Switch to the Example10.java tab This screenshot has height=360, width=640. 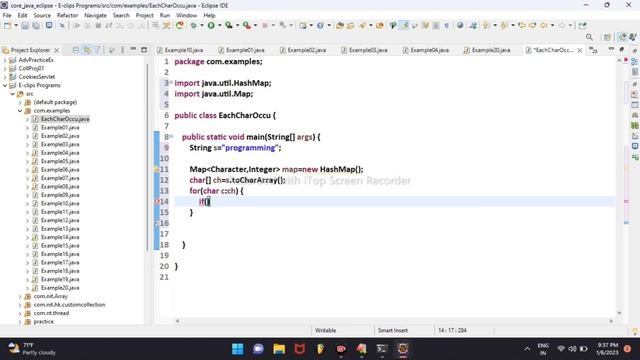tap(180, 50)
